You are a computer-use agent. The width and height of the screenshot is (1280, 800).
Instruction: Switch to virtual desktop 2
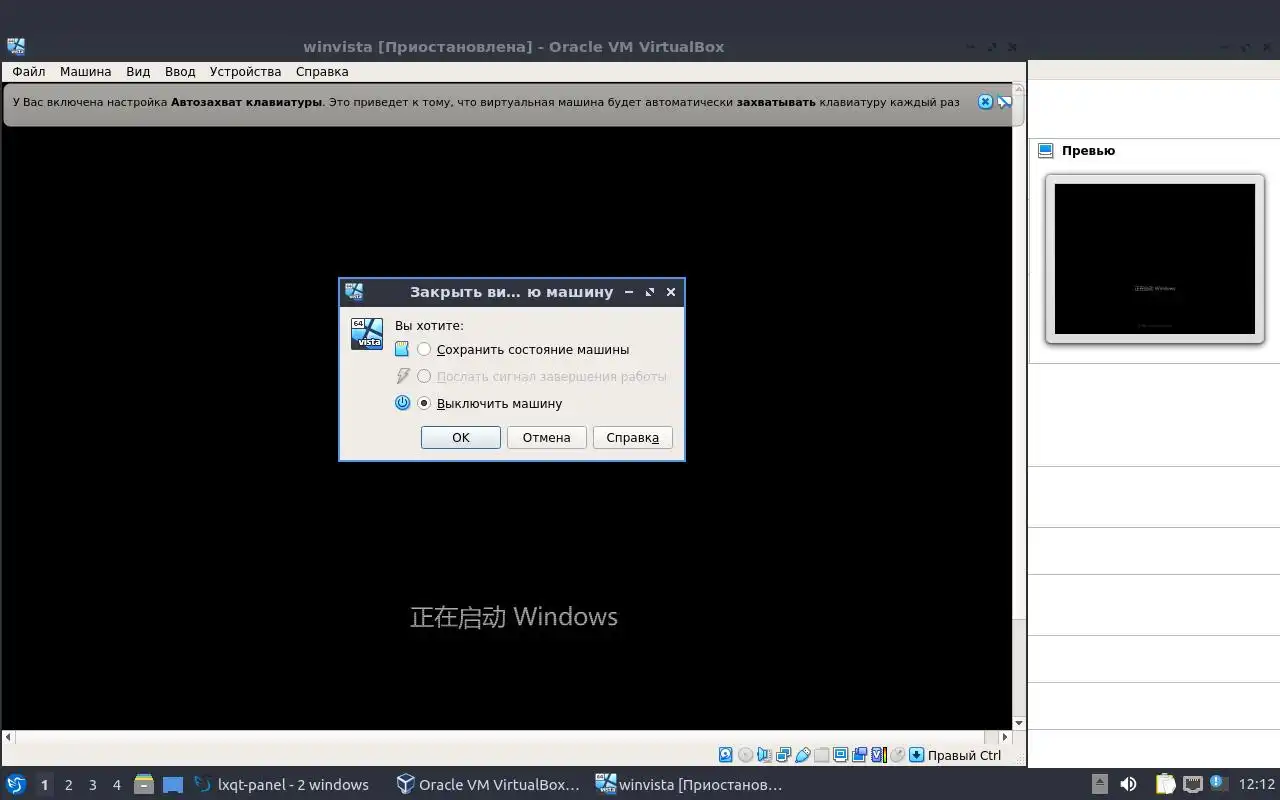tap(68, 785)
